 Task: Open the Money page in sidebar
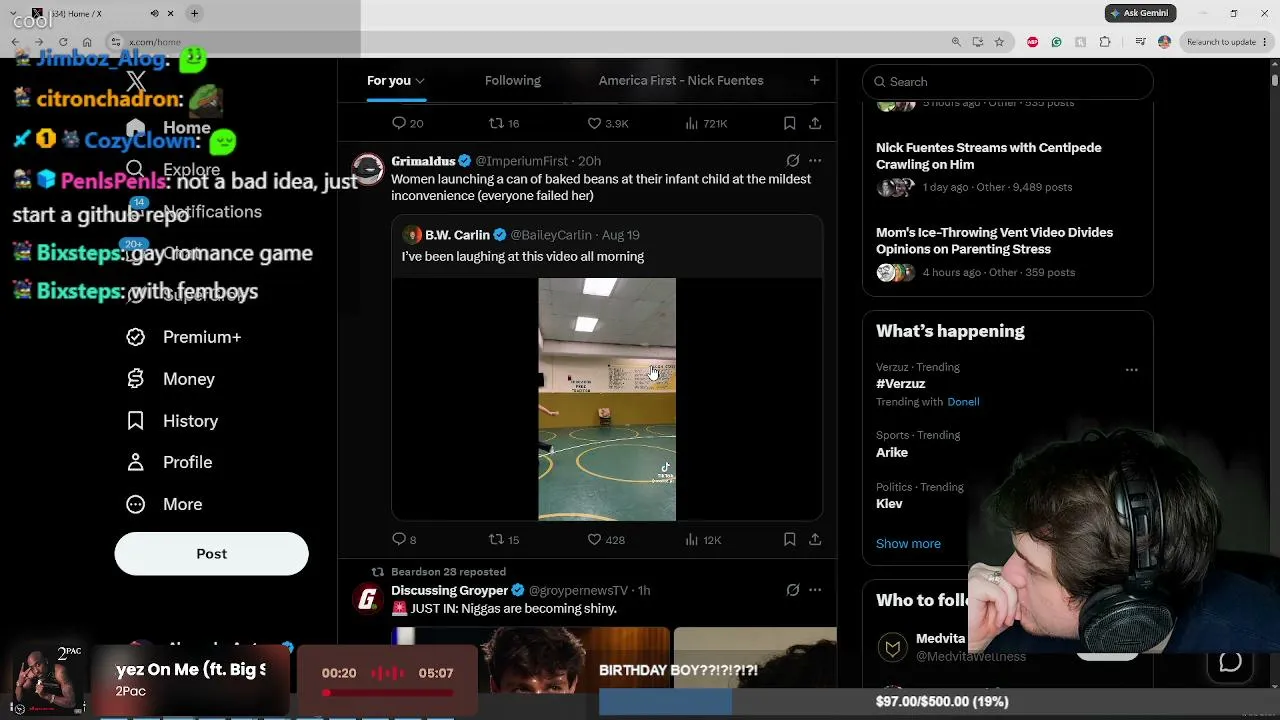pyautogui.click(x=171, y=379)
